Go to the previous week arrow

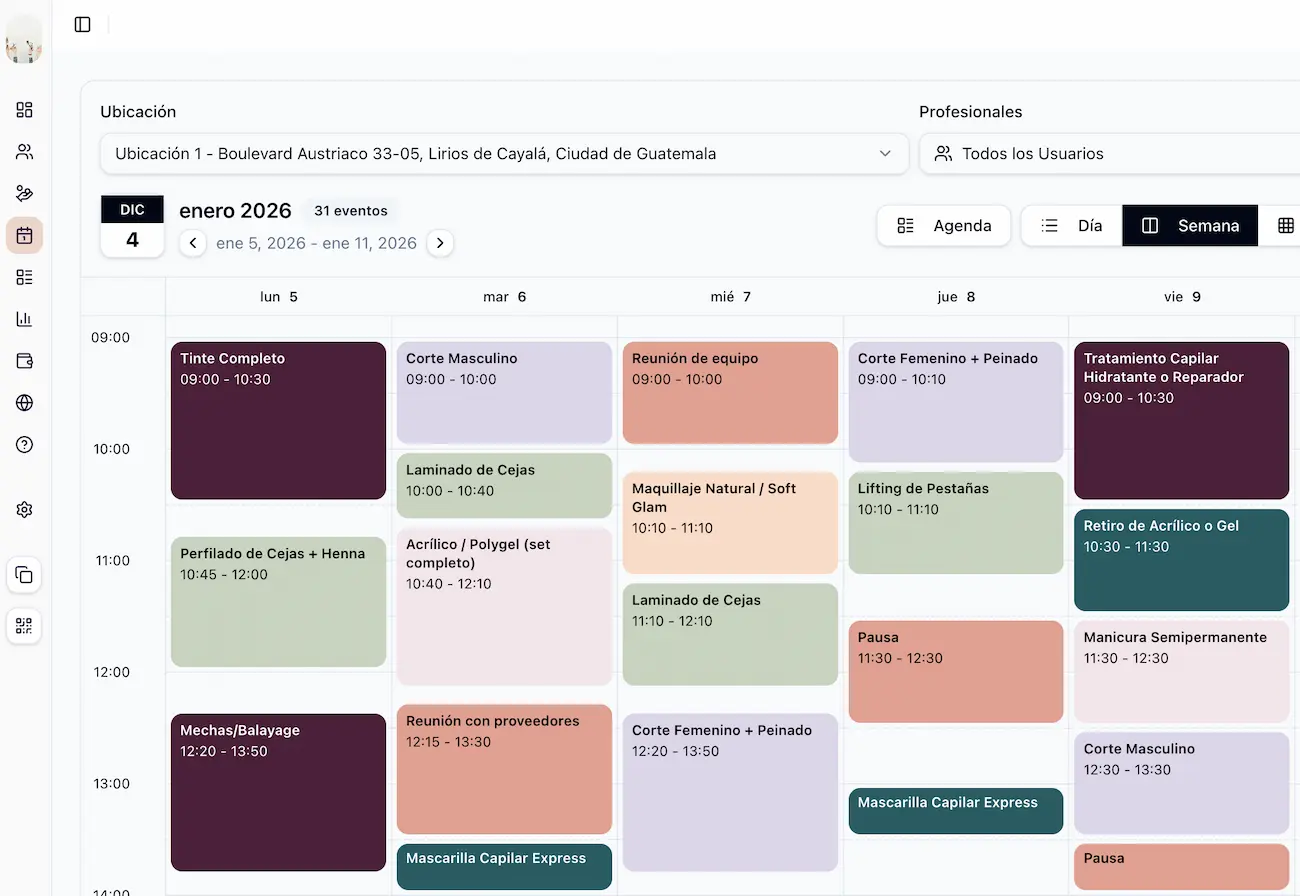click(193, 243)
